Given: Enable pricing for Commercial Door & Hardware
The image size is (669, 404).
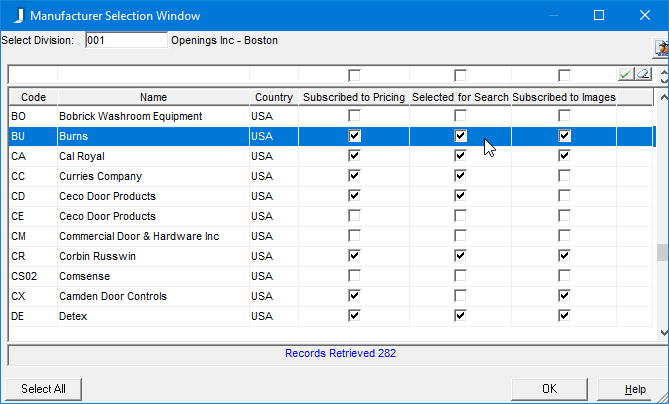Looking at the screenshot, I should click(x=354, y=236).
